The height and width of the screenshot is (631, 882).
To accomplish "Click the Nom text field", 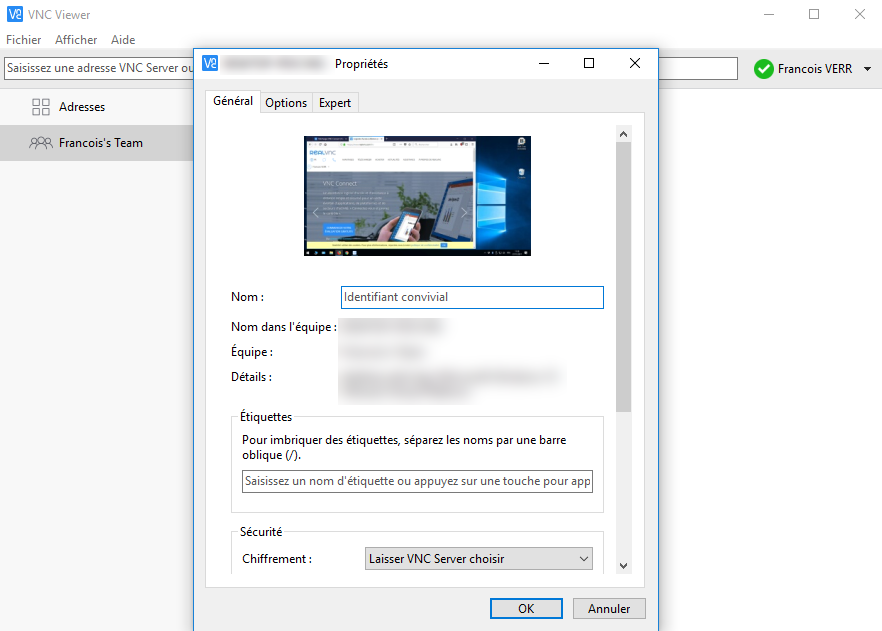I will coord(472,297).
